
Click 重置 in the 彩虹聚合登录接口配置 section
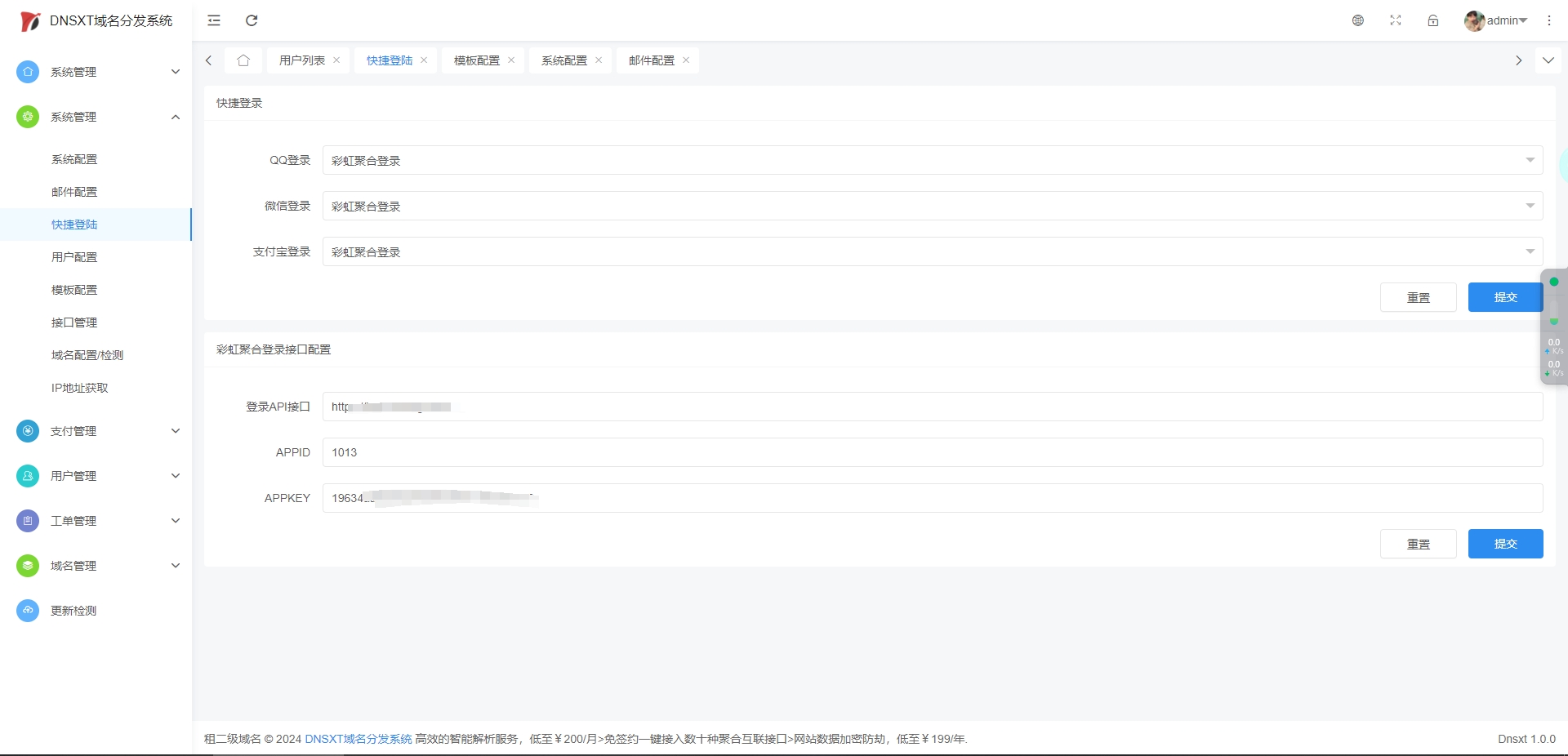(1419, 544)
